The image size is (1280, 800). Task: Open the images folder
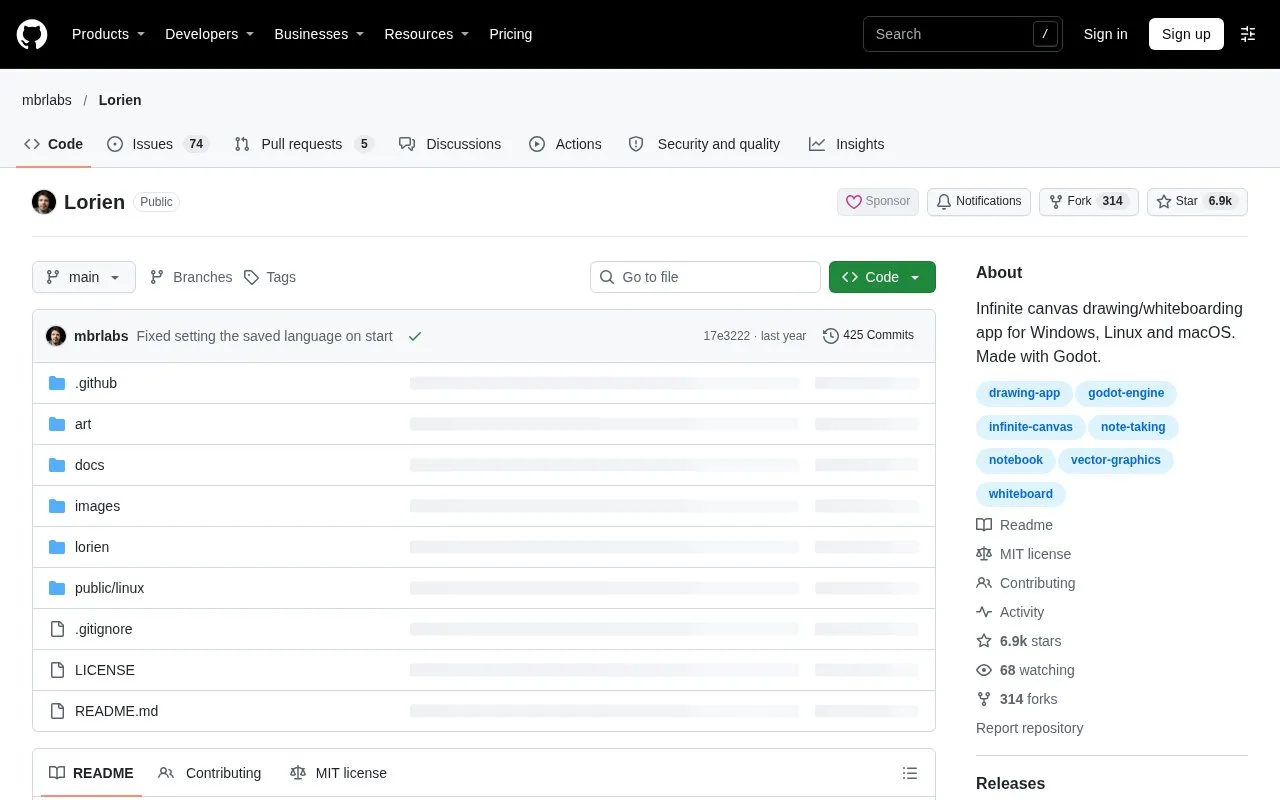(97, 506)
